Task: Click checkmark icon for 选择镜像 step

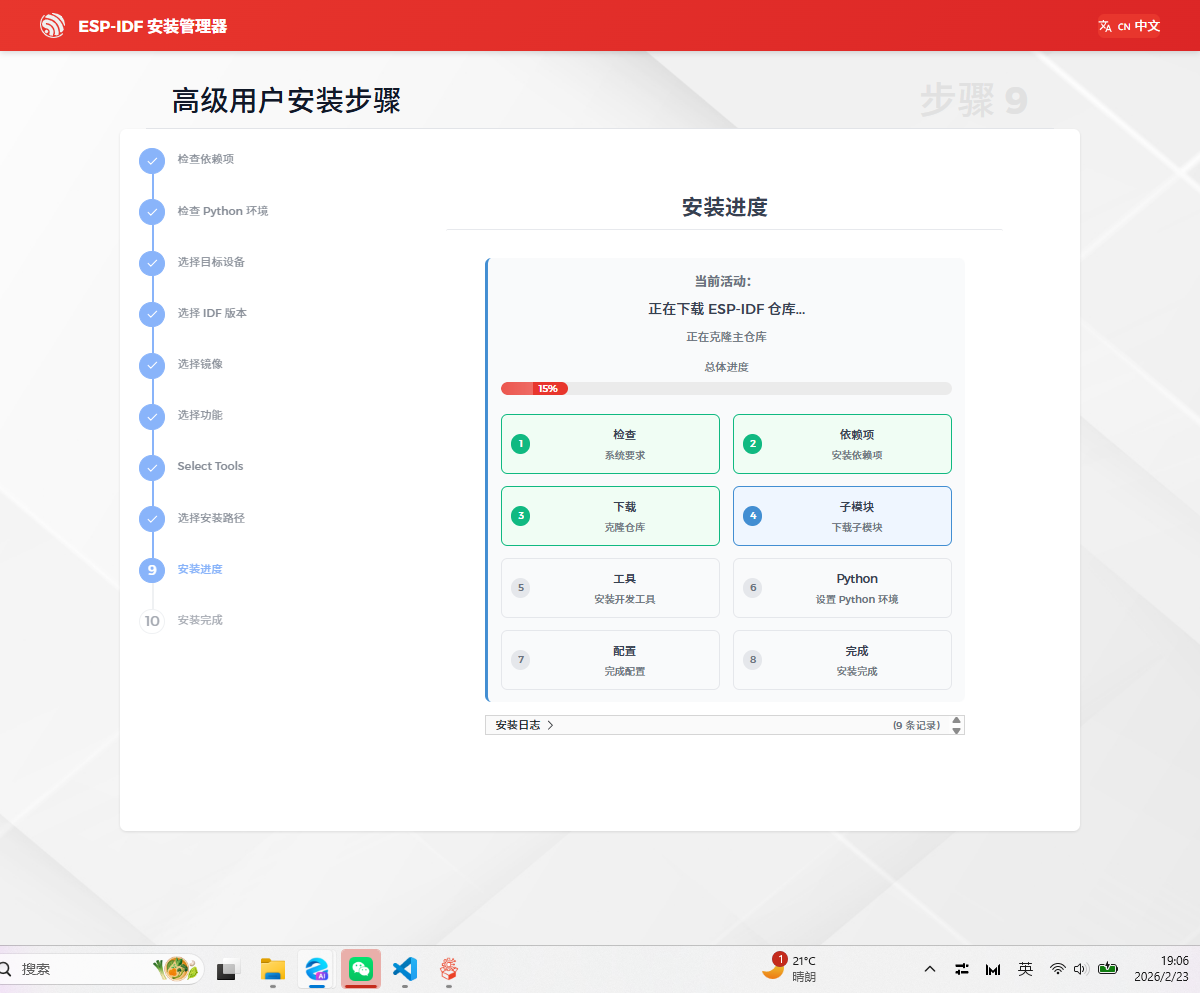Action: click(152, 365)
